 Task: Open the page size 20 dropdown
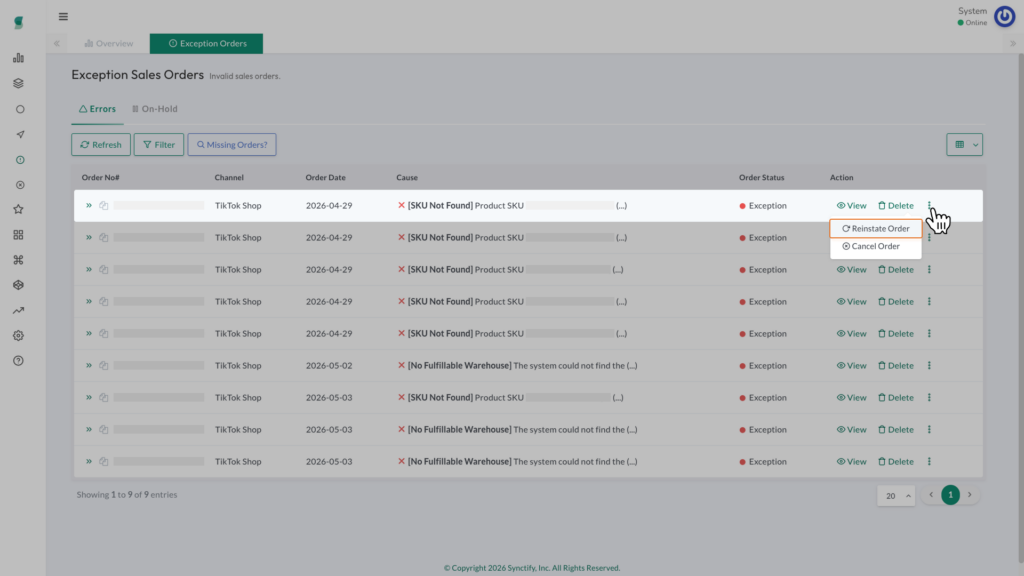coord(896,496)
